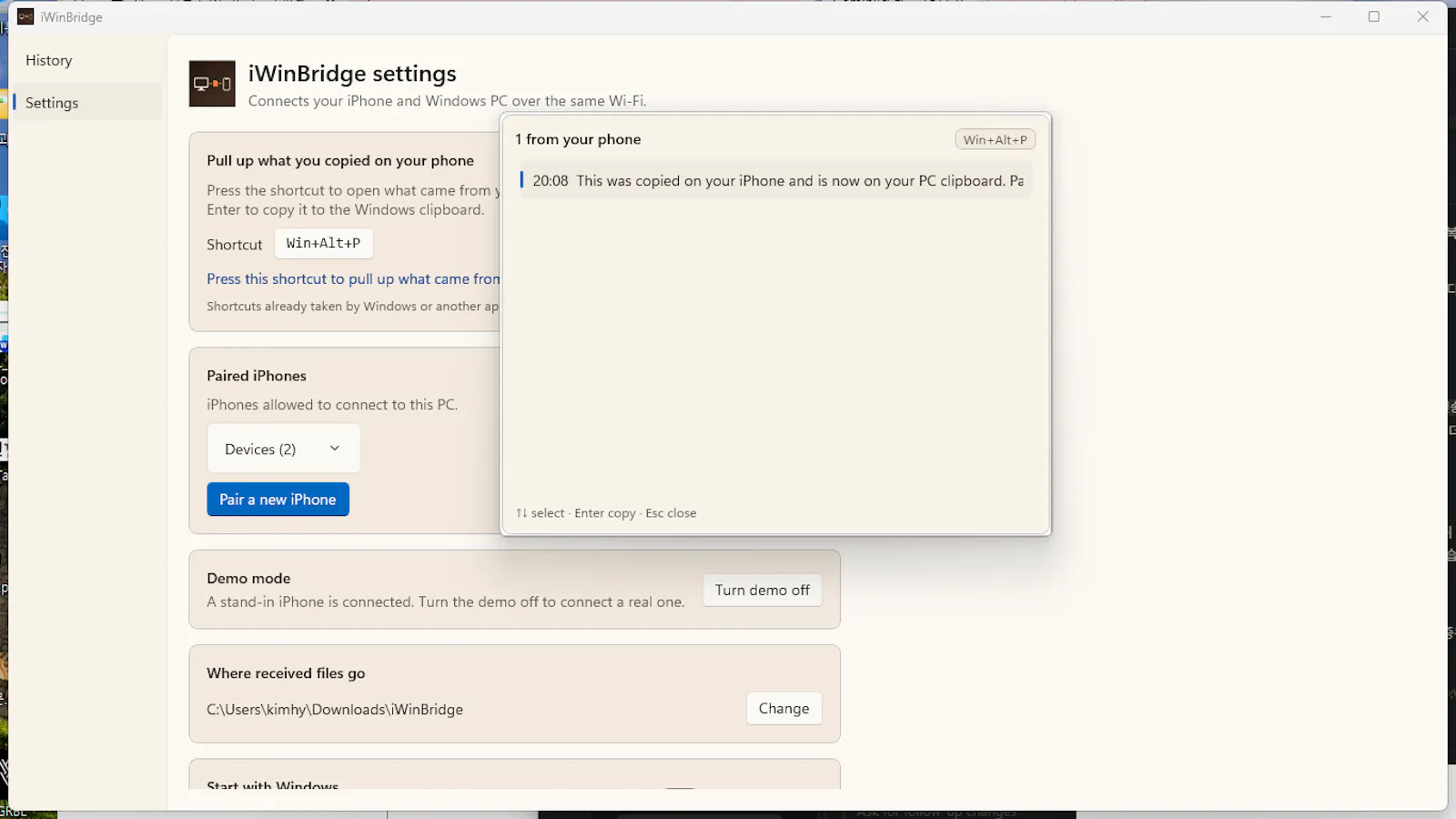Minimize the iWinBridge window
The image size is (1456, 819).
[x=1326, y=16]
